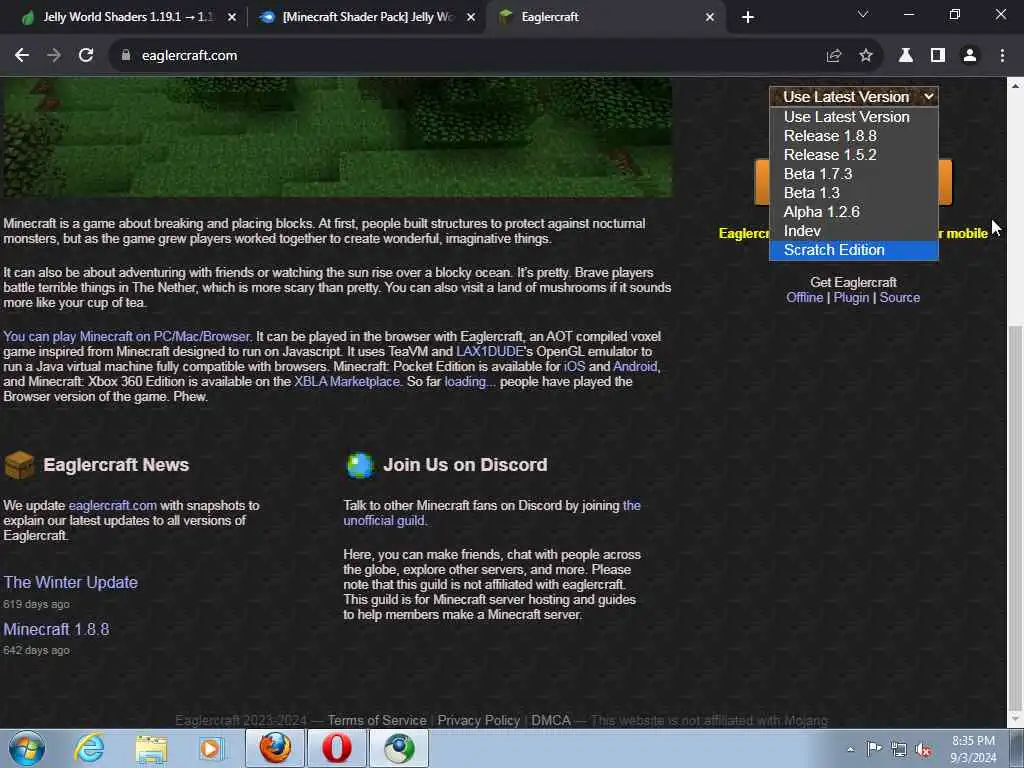The height and width of the screenshot is (768, 1024).
Task: Select Alpha 1.2.6 version option
Action: 854,212
